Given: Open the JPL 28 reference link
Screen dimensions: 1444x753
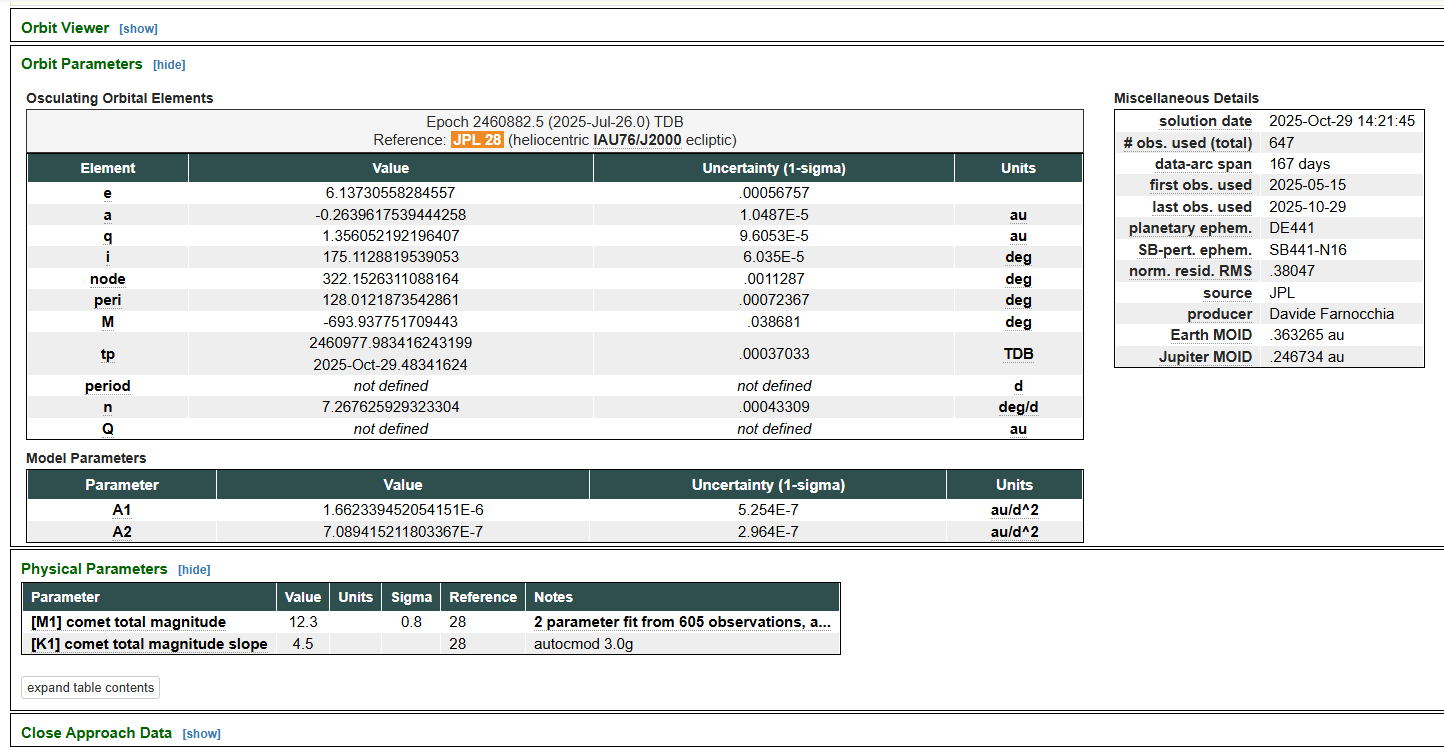Looking at the screenshot, I should coord(477,140).
